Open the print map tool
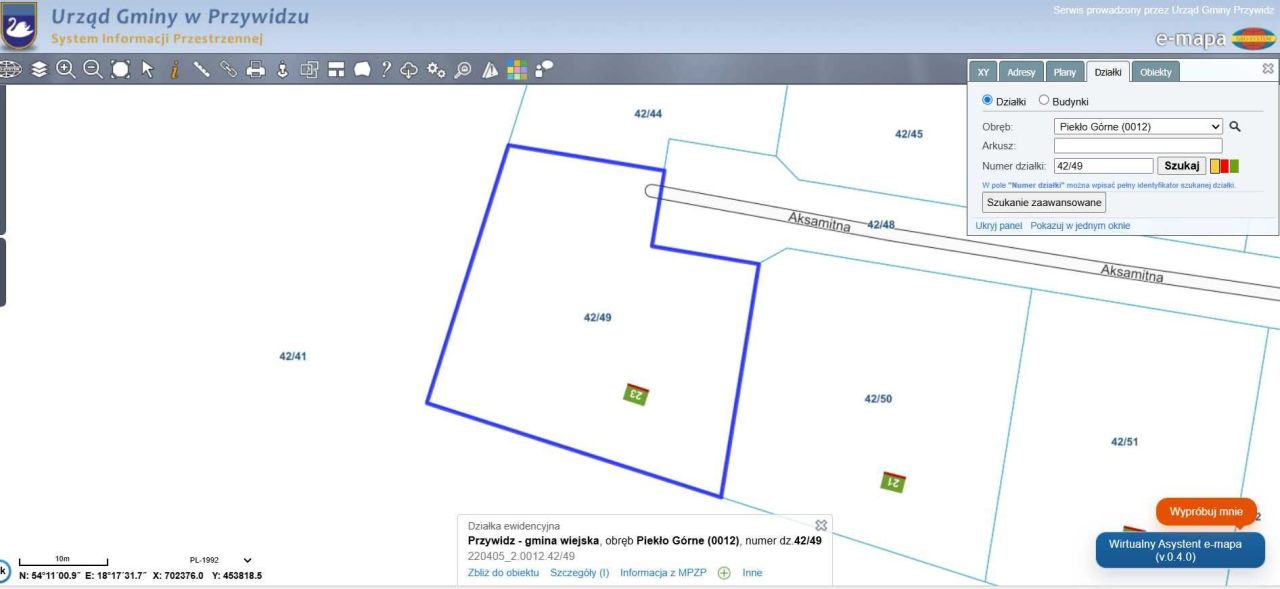This screenshot has height=589, width=1280. pyautogui.click(x=256, y=69)
